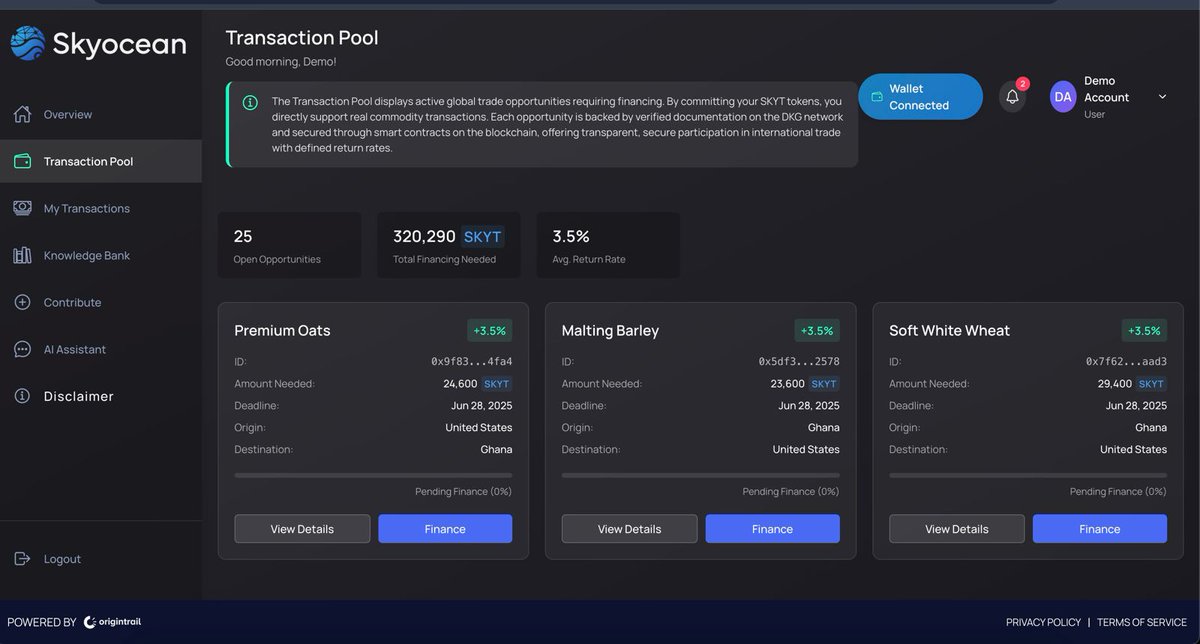This screenshot has height=644, width=1200.
Task: Open the Terms of Service link
Action: (x=1141, y=622)
